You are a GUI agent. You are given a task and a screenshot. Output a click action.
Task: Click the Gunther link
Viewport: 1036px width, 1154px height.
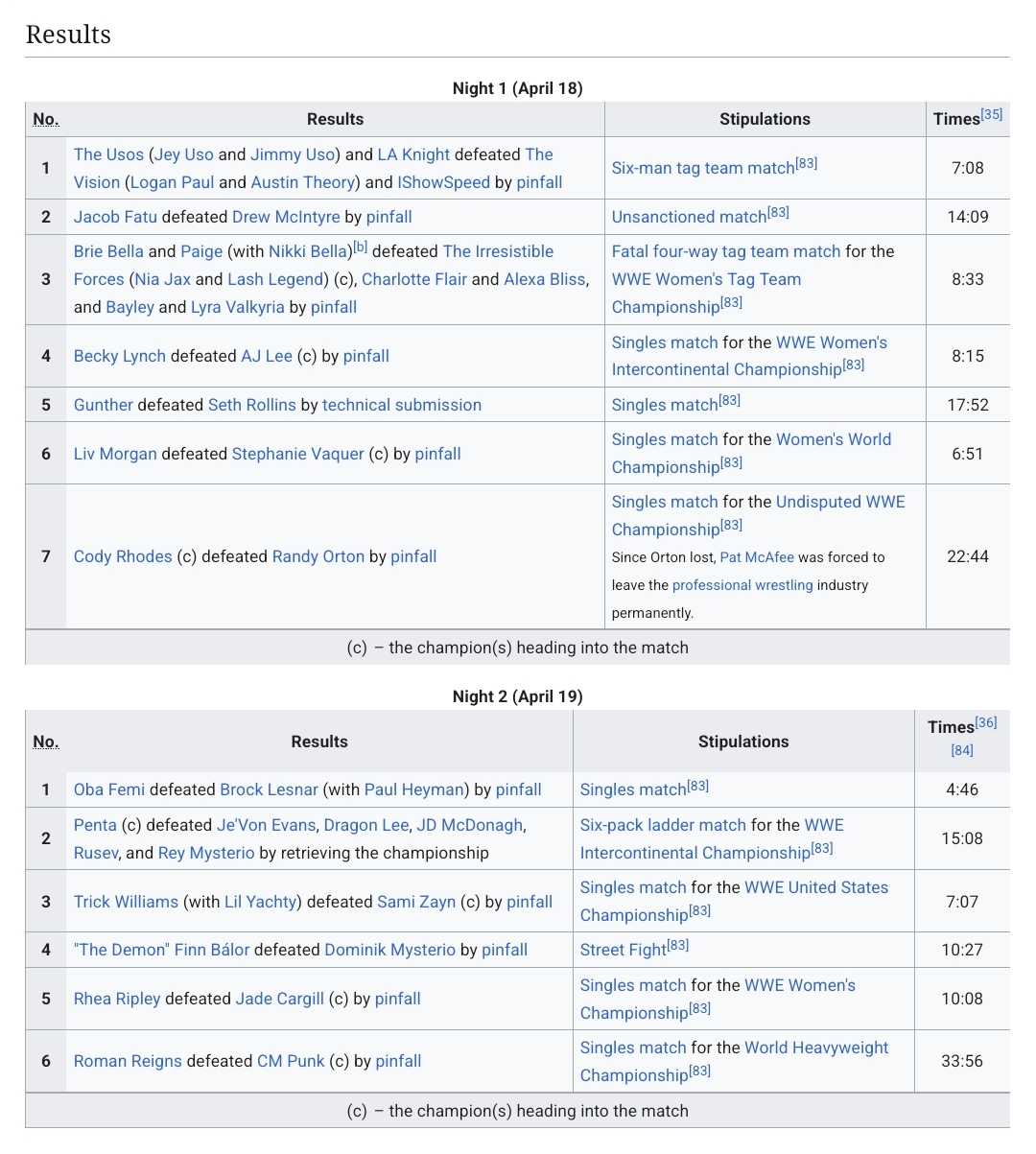[104, 405]
